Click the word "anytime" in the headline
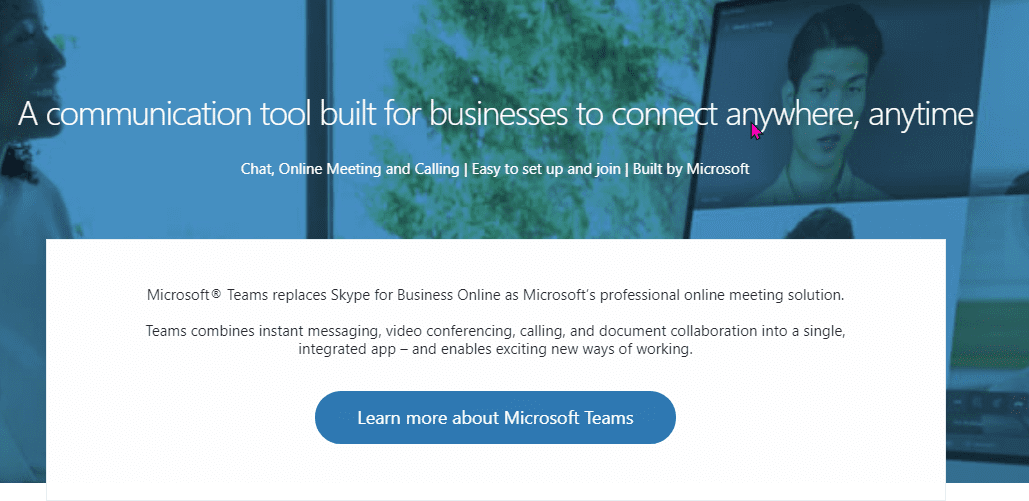1029x501 pixels. (920, 114)
